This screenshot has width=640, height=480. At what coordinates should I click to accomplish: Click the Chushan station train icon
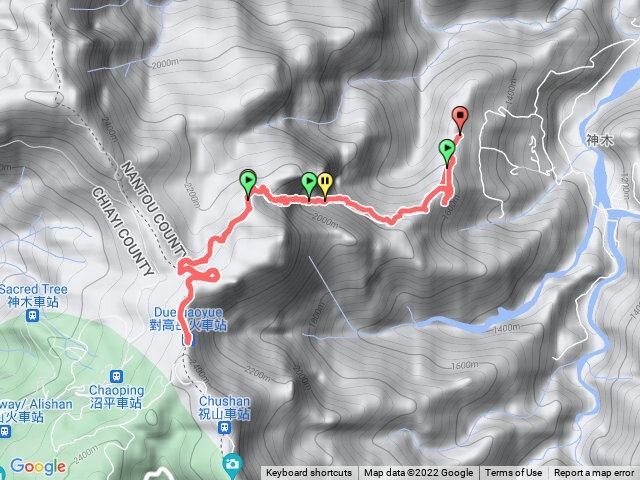224,428
